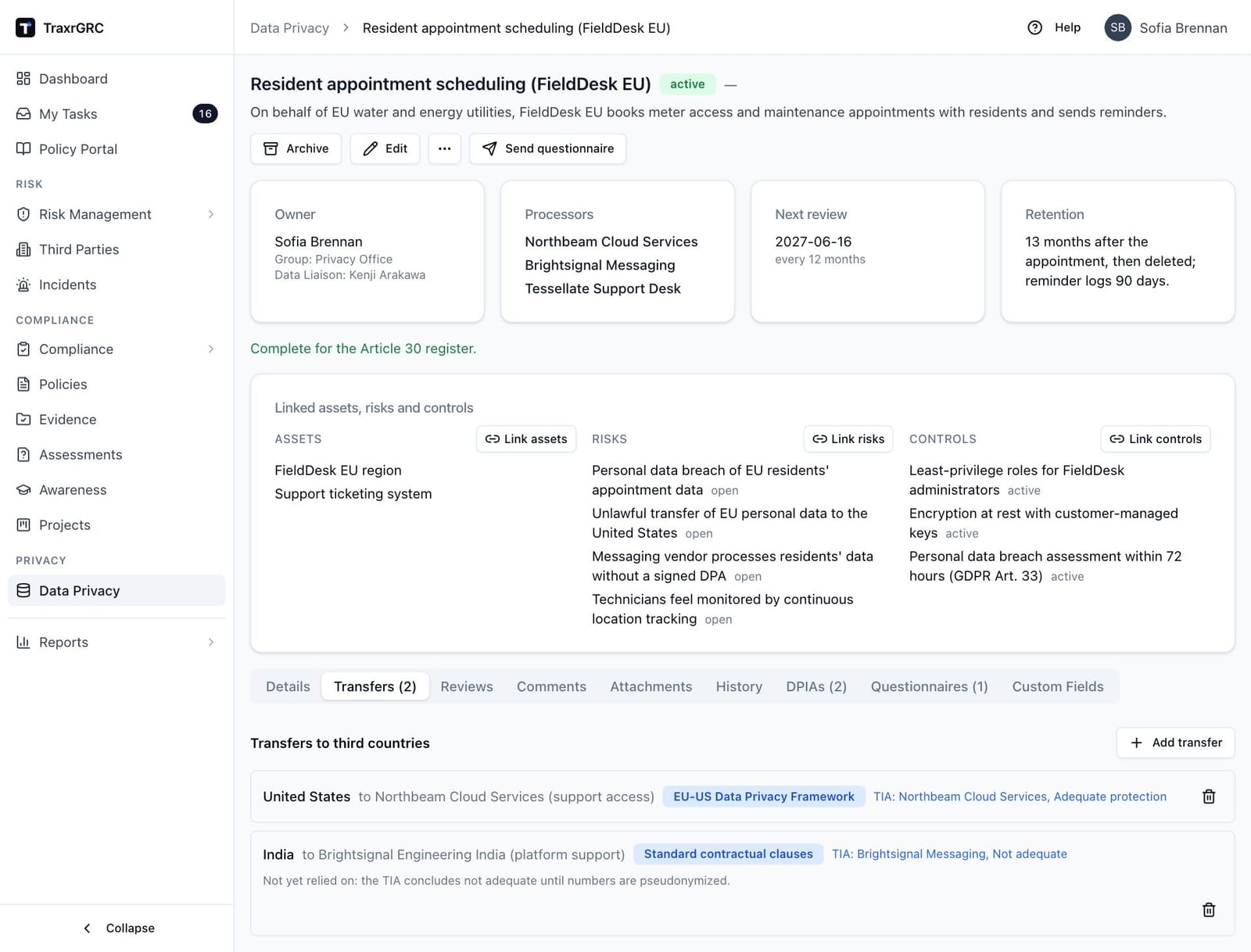
Task: Open the Questionnaires (1) tab
Action: pyautogui.click(x=930, y=686)
